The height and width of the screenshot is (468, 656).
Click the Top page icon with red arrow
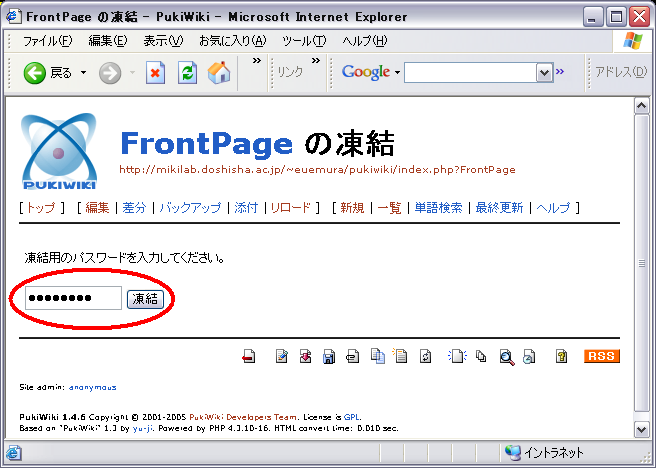click(249, 357)
